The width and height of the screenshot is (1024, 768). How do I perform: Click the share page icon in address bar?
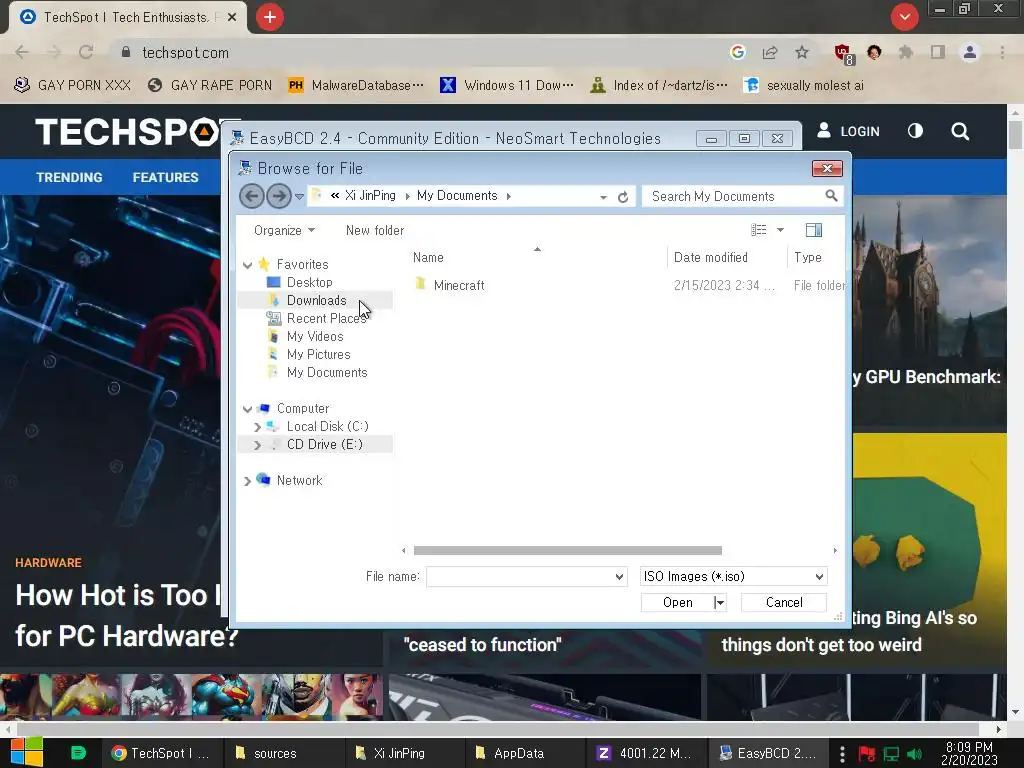pyautogui.click(x=770, y=52)
